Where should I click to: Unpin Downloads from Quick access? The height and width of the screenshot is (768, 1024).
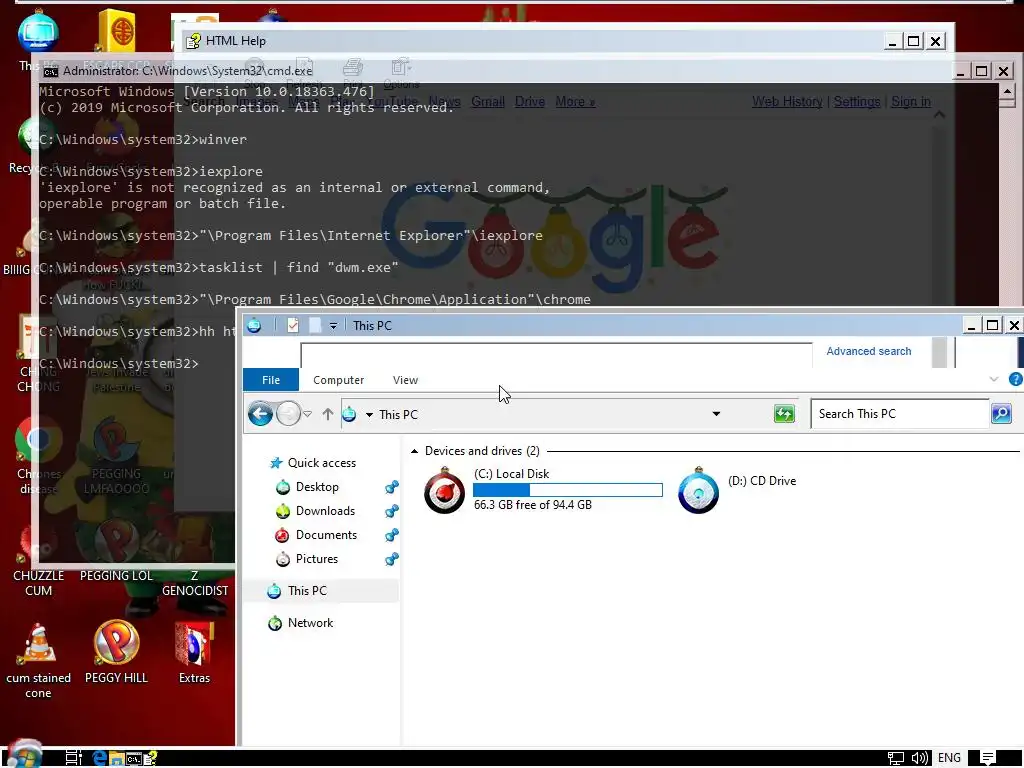[392, 511]
